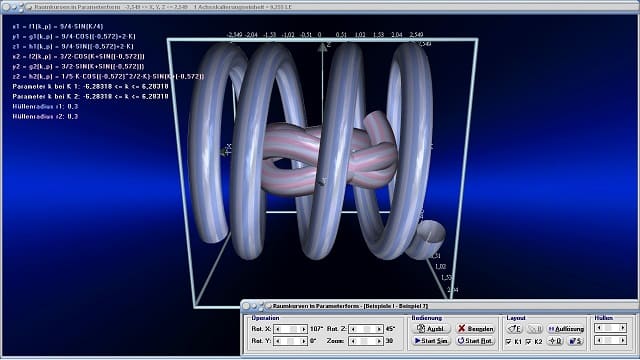Screen dimensions: 640x360
Task: Click the 'Bedienung' group label
Action: coord(427,318)
